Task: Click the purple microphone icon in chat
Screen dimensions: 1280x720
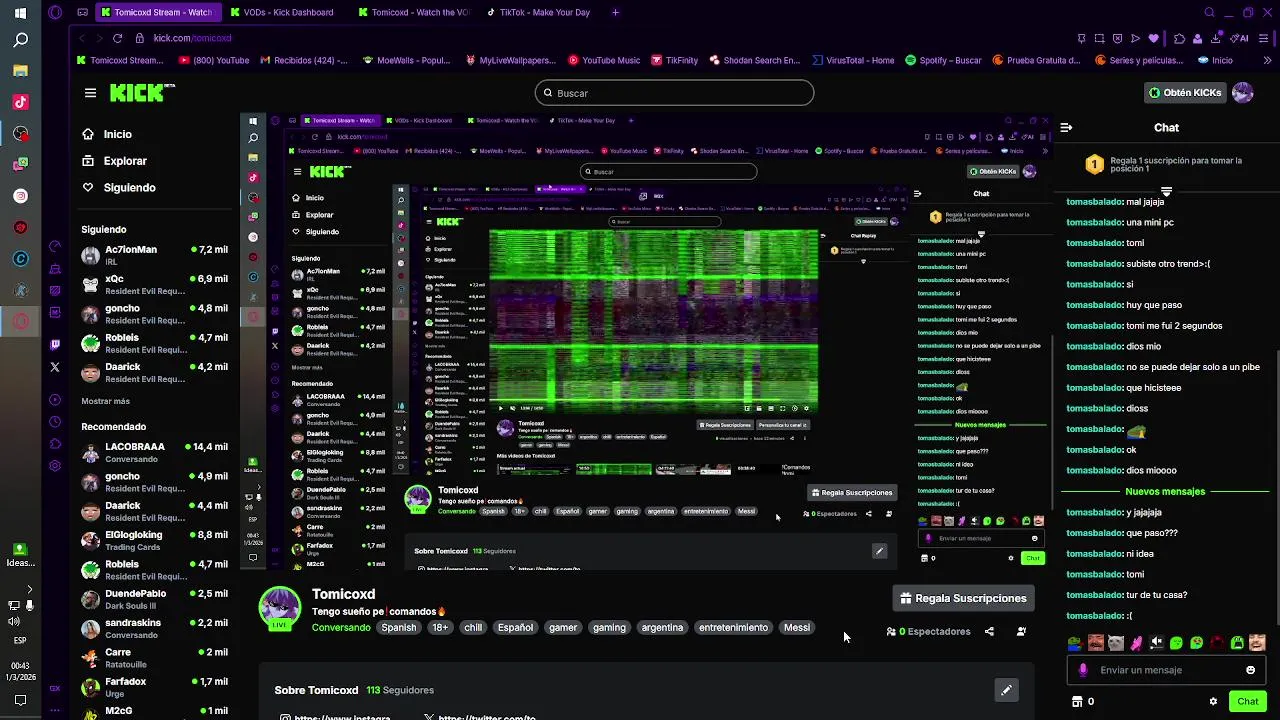Action: point(1083,670)
